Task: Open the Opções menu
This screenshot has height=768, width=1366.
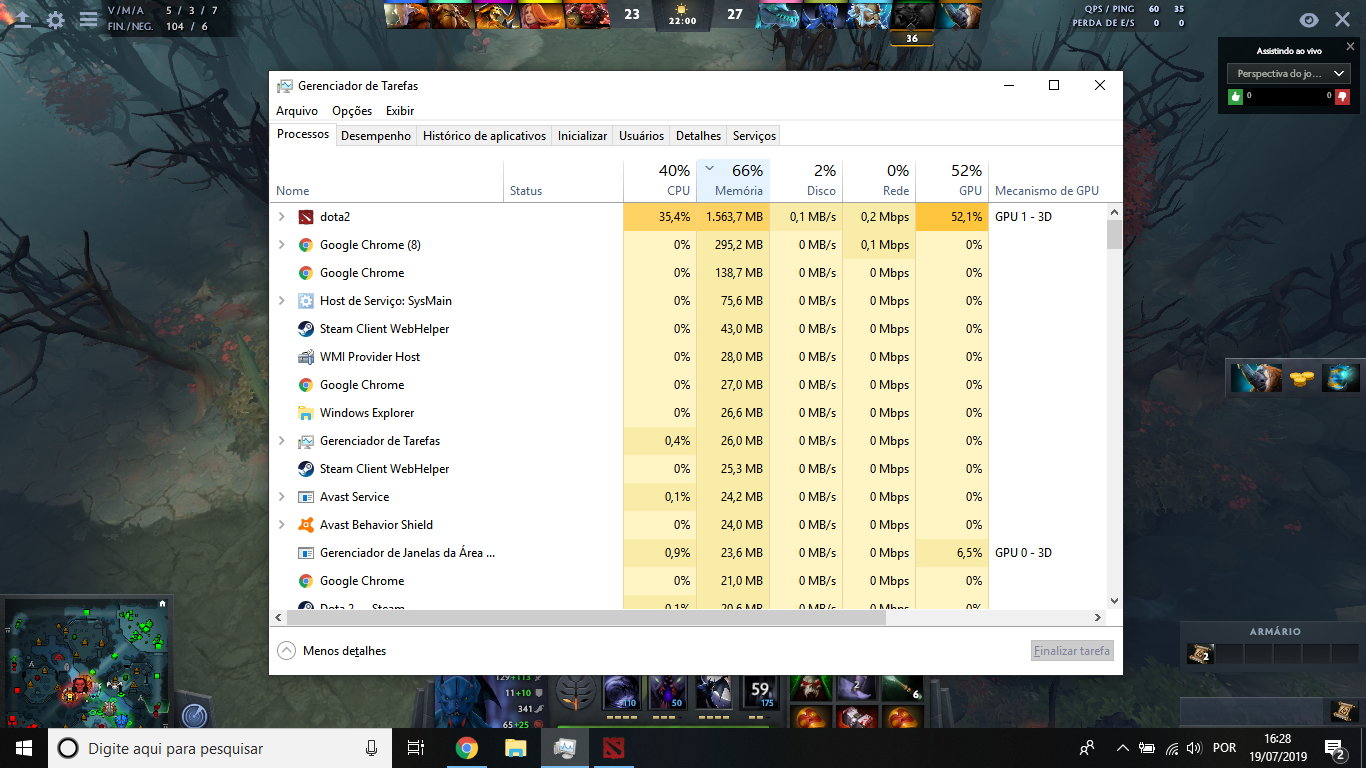Action: [352, 111]
